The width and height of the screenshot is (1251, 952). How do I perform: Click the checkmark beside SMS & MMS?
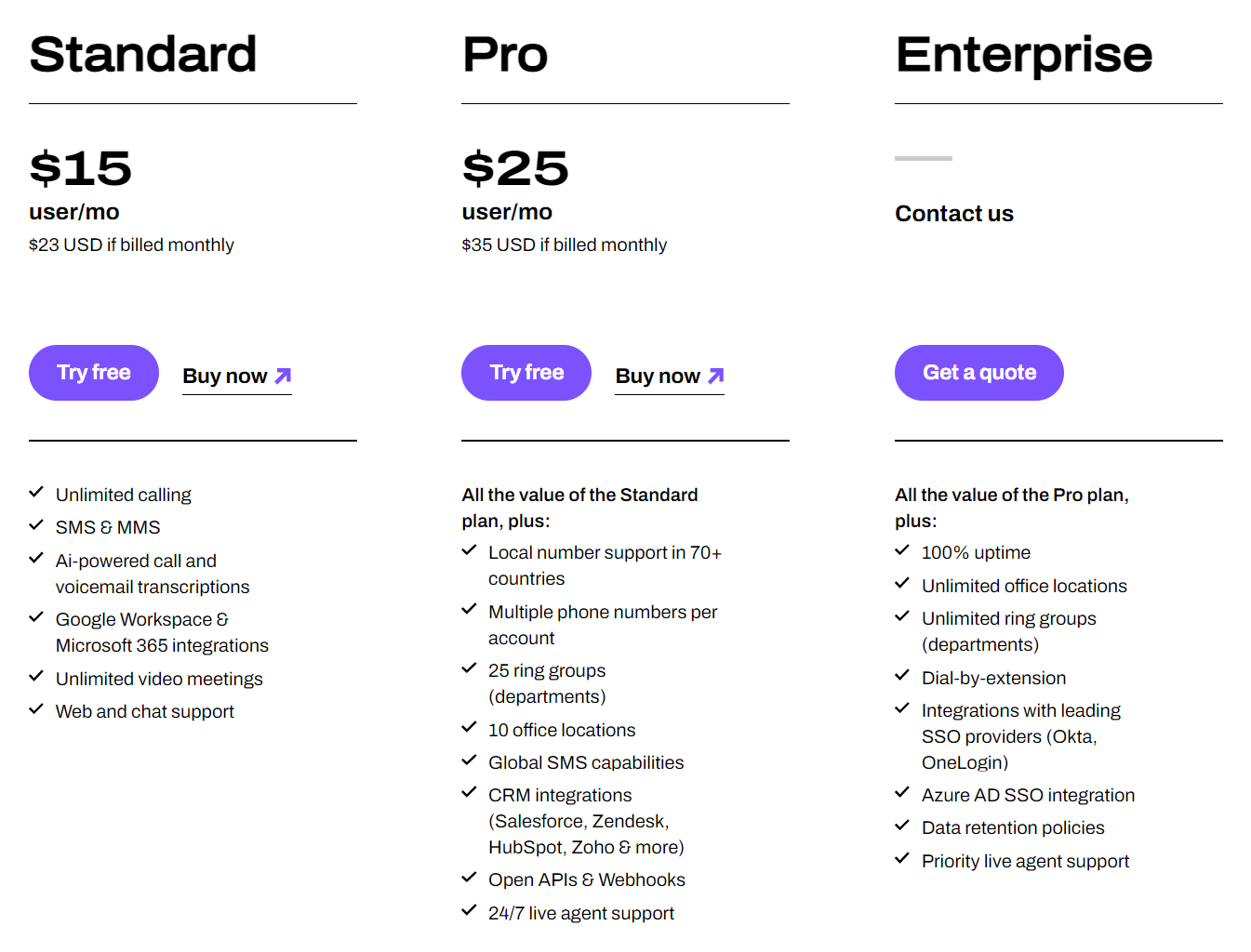[36, 525]
